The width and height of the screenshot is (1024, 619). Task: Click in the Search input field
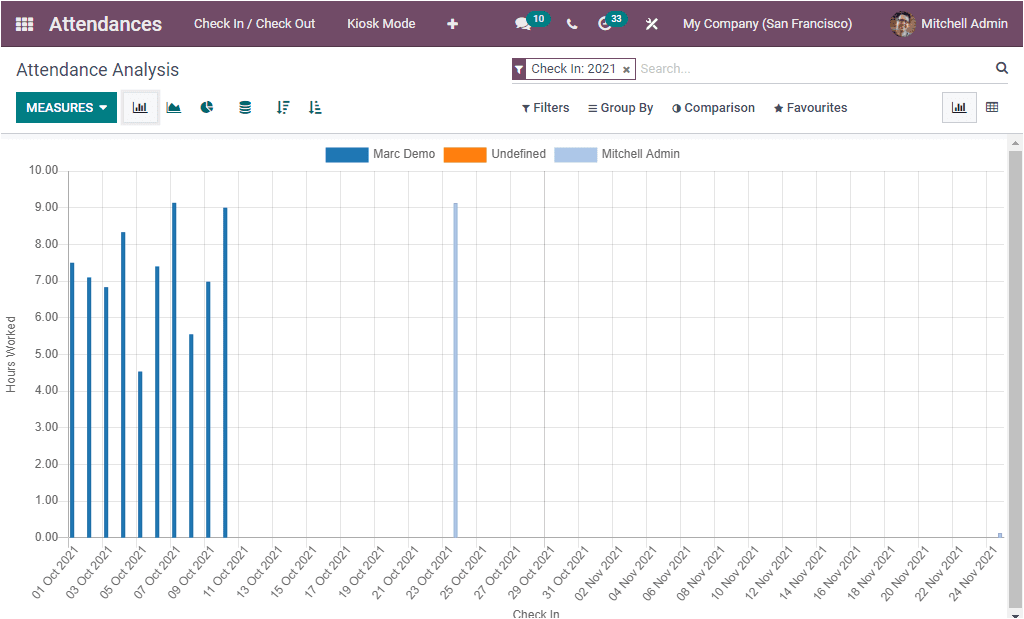coord(810,69)
